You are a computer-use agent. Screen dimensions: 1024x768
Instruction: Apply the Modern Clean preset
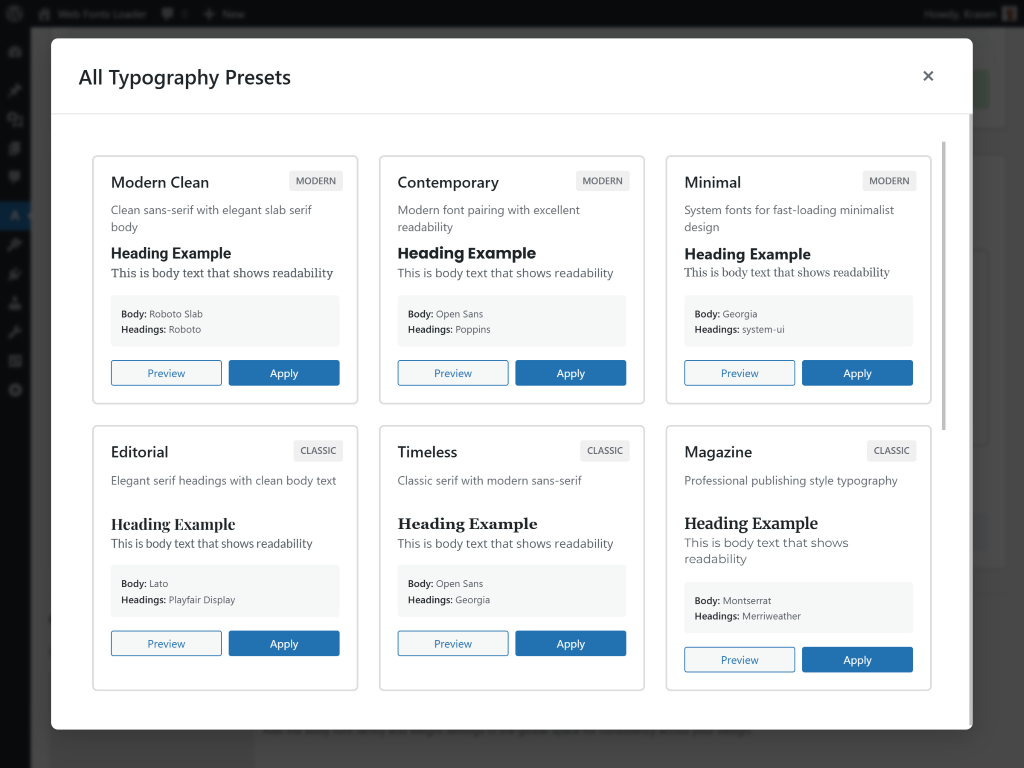[283, 372]
